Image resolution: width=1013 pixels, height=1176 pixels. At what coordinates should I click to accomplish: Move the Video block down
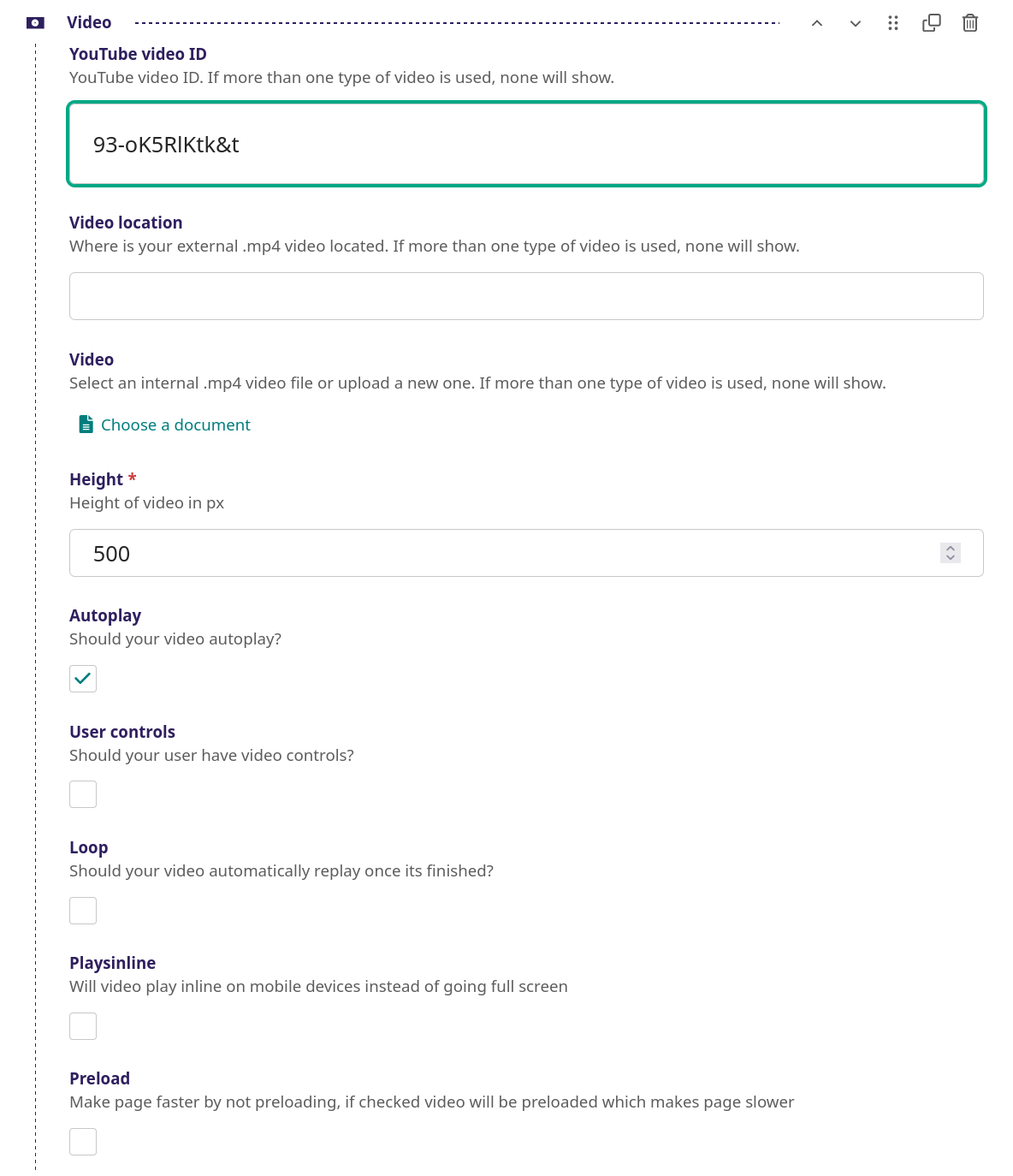click(x=856, y=23)
